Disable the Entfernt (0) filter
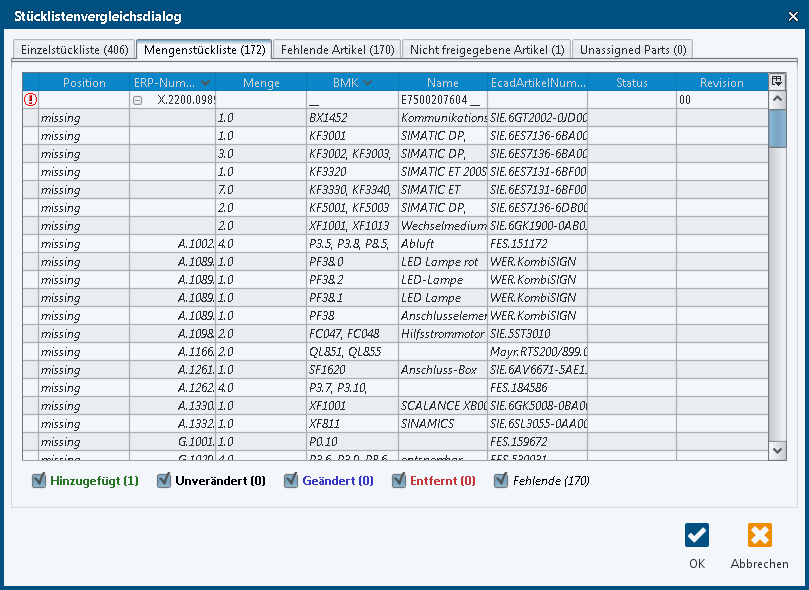Image resolution: width=809 pixels, height=590 pixels. [400, 481]
